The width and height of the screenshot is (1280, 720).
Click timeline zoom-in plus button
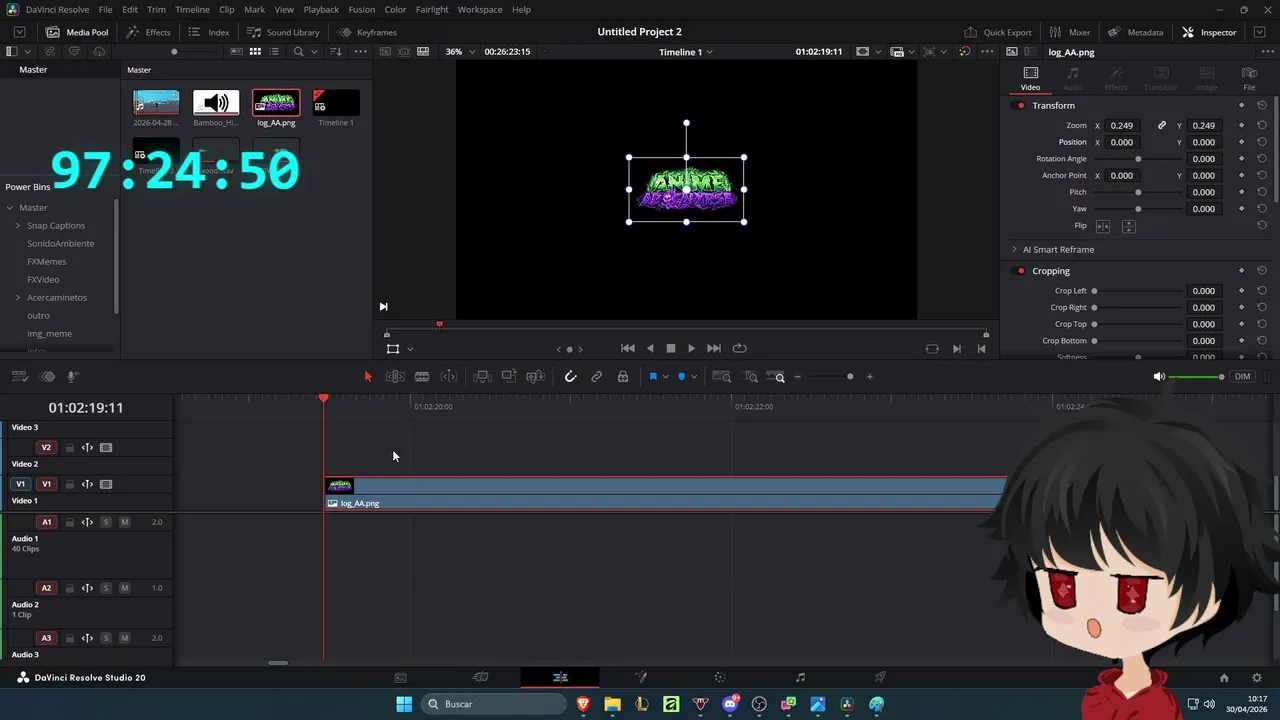click(x=870, y=377)
